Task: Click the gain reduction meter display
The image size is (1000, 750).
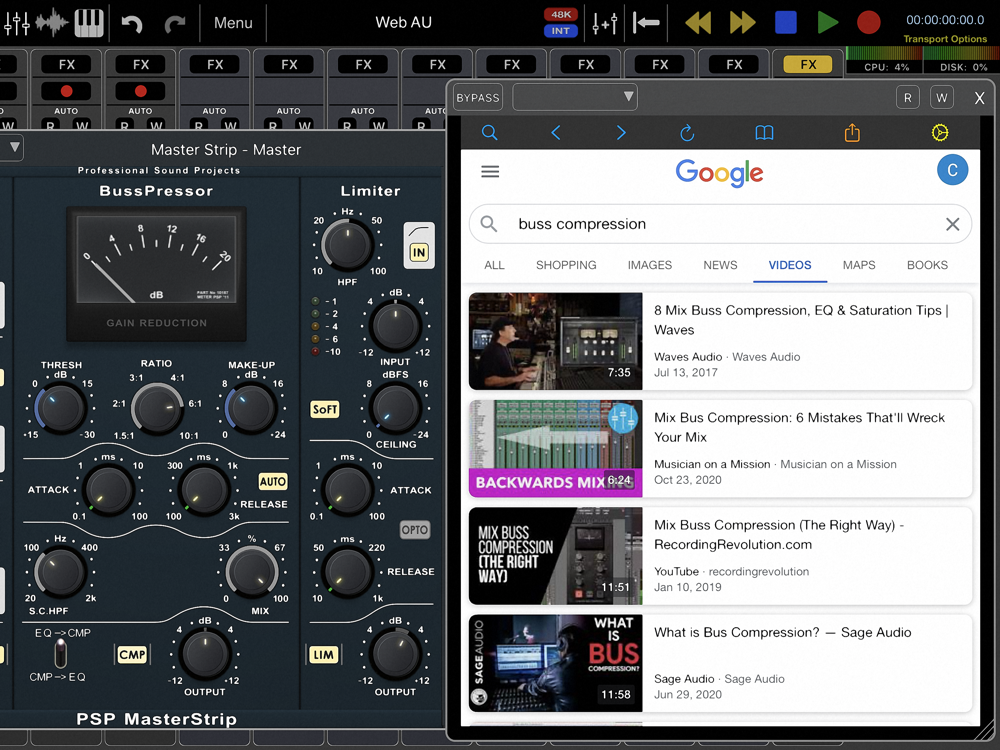Action: click(x=156, y=273)
